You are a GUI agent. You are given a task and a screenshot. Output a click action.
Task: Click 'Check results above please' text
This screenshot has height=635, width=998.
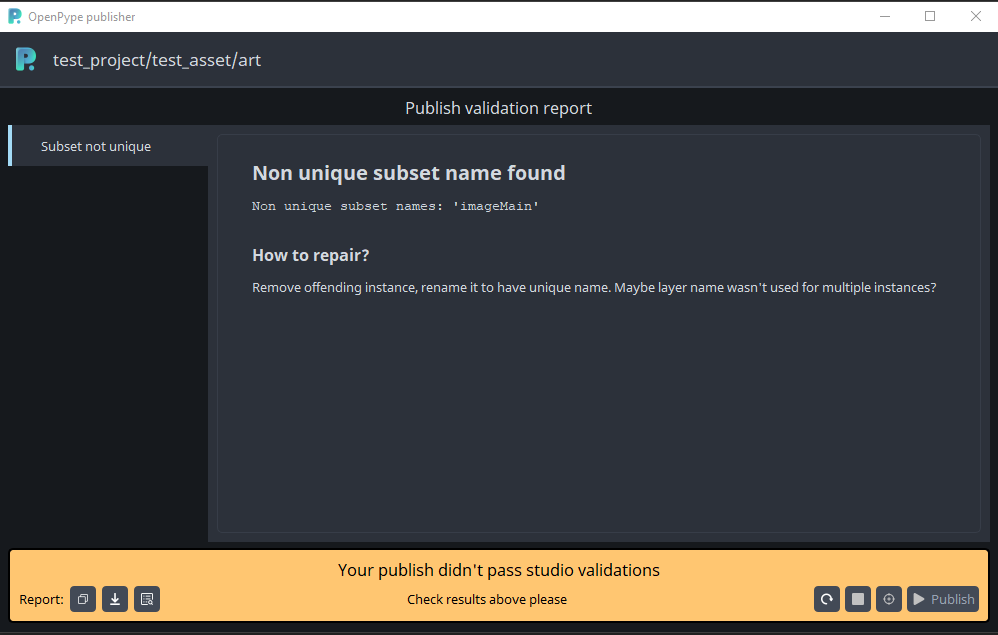[487, 599]
